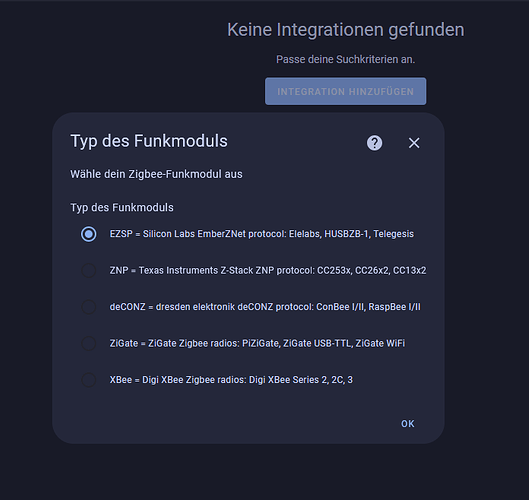Click the deCONZ ConBee I/II label text
Viewport: 529px width, 500px height.
tap(265, 307)
